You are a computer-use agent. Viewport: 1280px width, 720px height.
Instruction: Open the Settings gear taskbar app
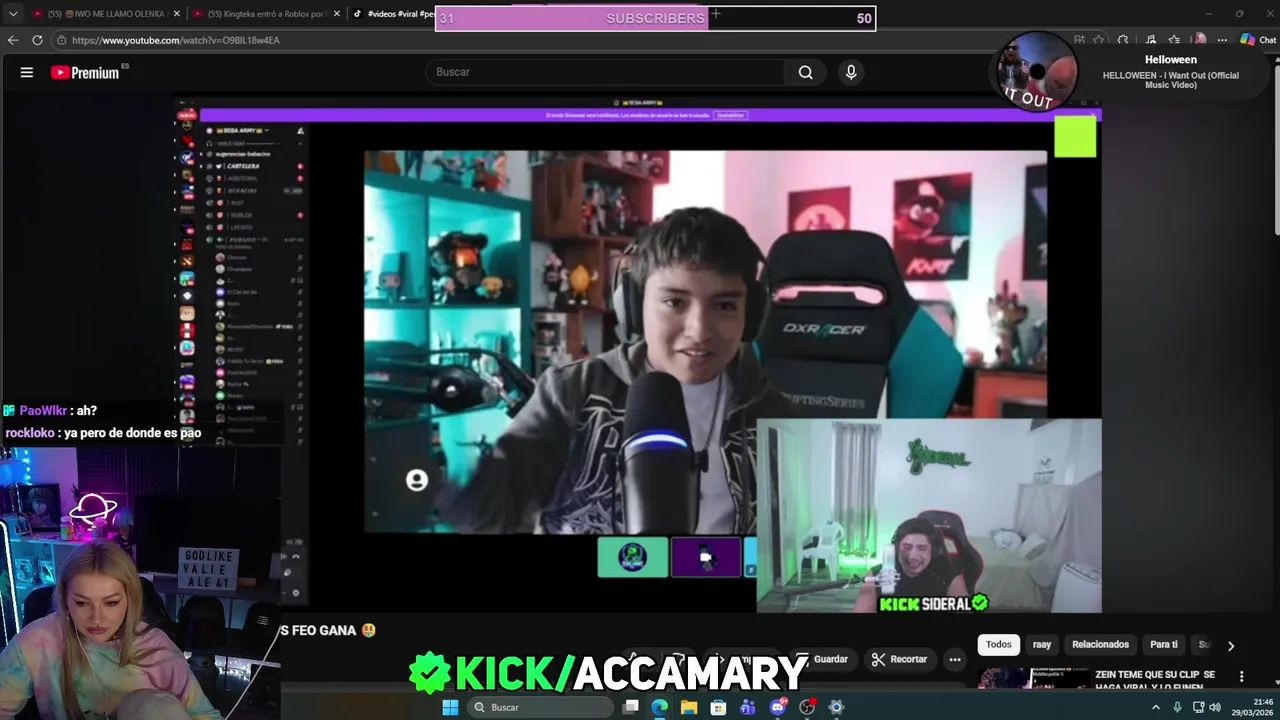[x=836, y=707]
